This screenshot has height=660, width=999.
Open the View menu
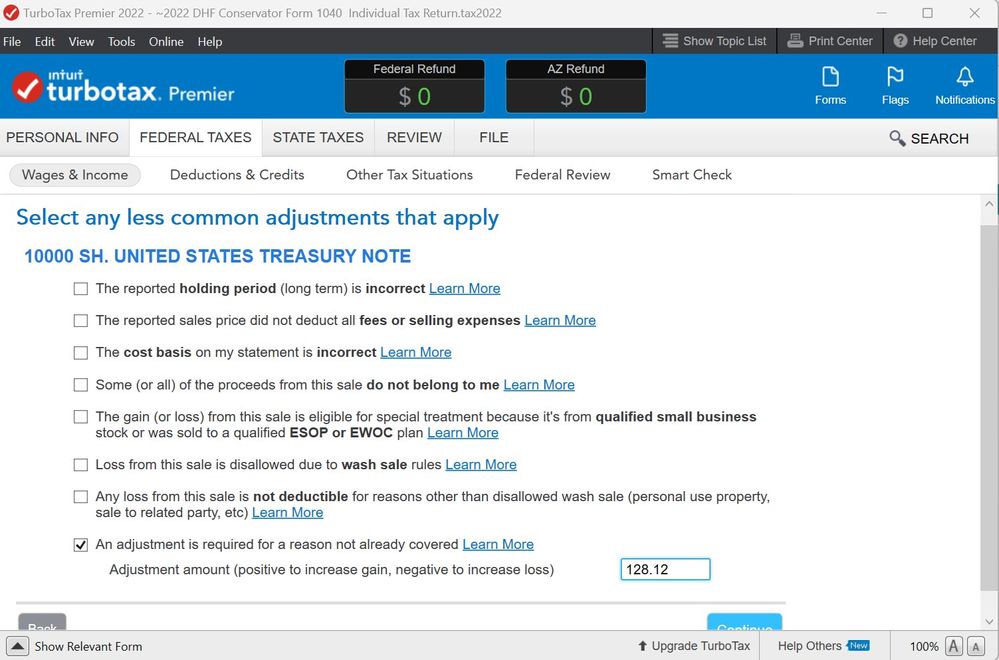click(x=82, y=41)
